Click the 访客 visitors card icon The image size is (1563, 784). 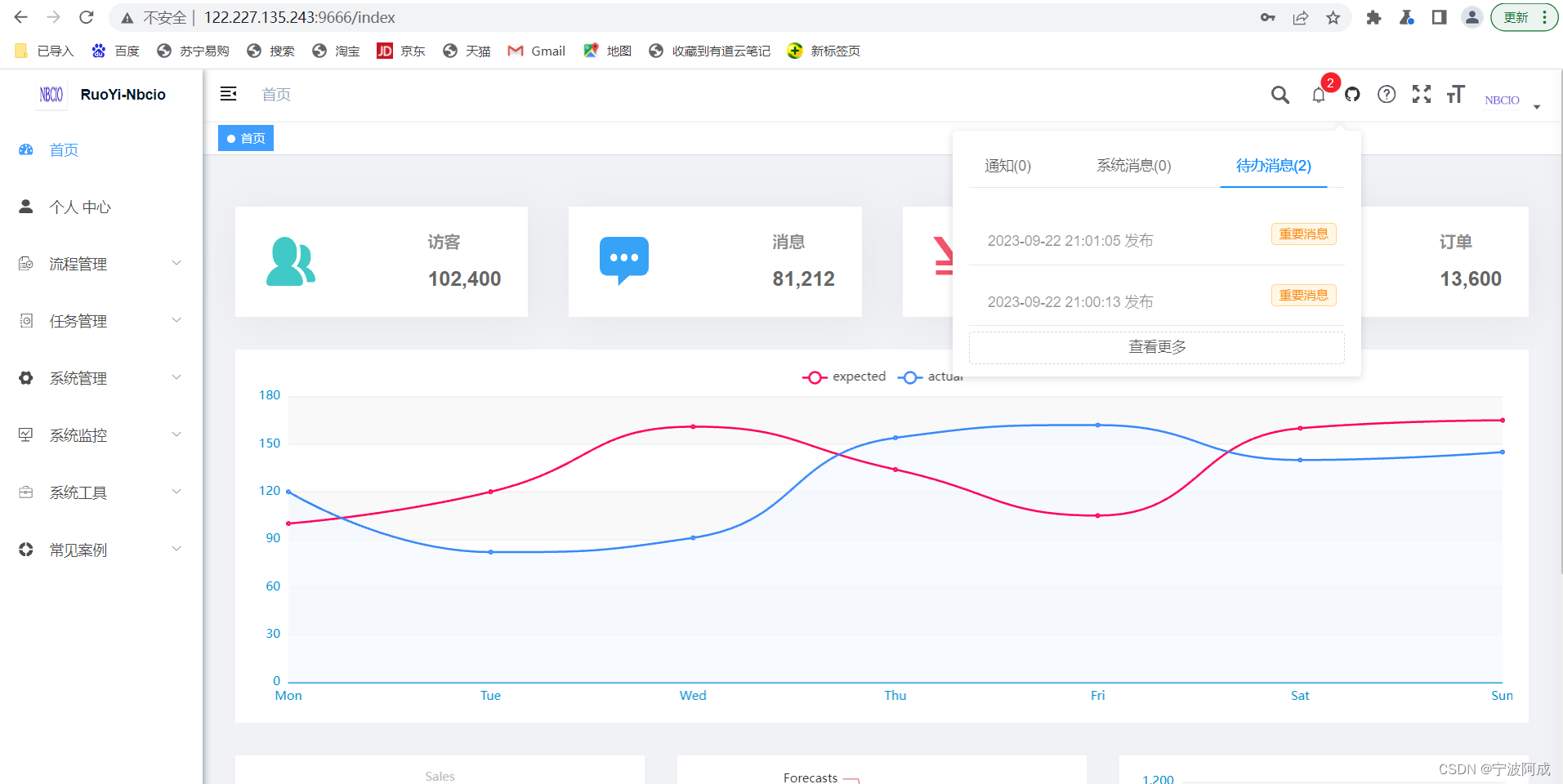coord(290,261)
